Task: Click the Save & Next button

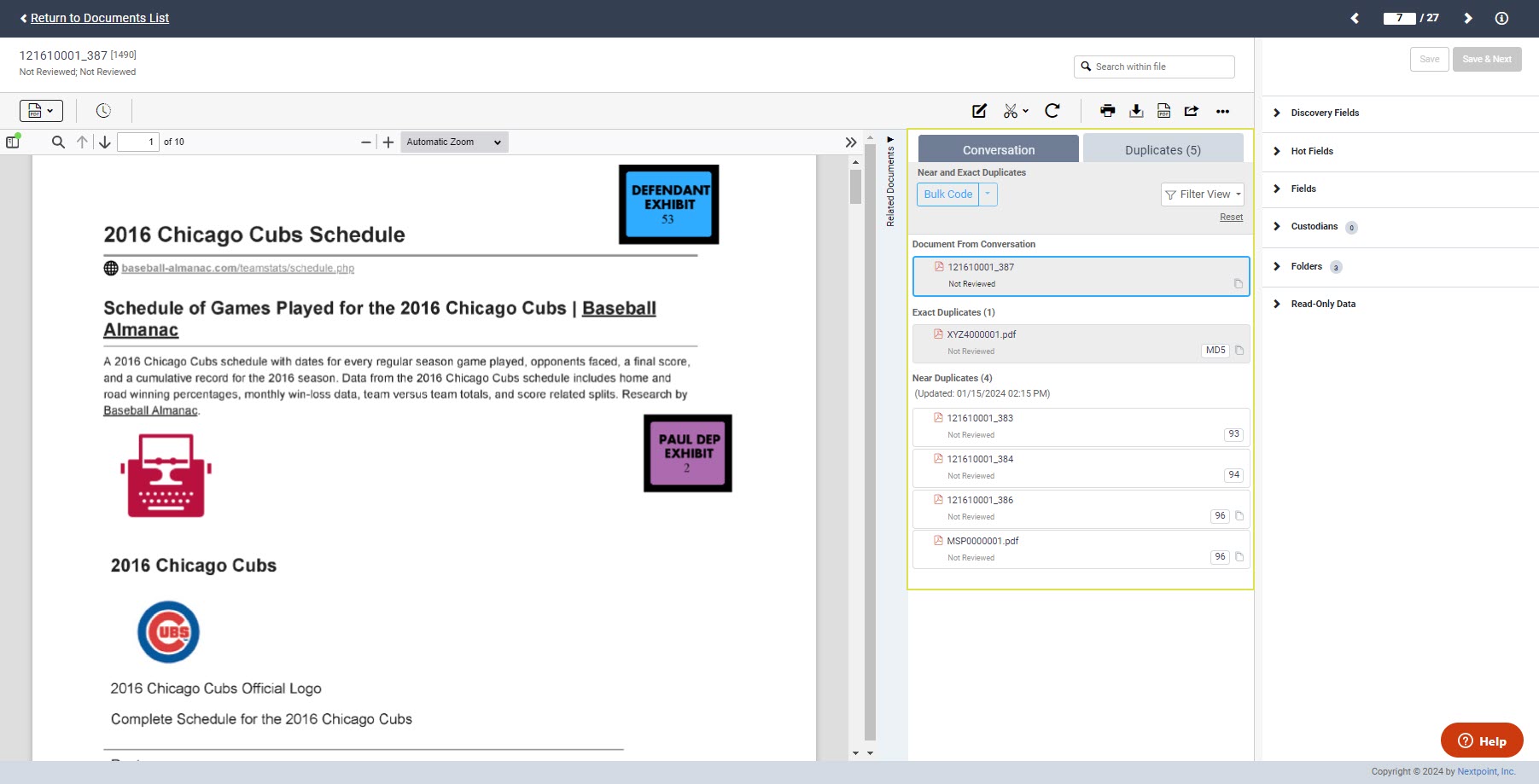Action: click(x=1487, y=59)
